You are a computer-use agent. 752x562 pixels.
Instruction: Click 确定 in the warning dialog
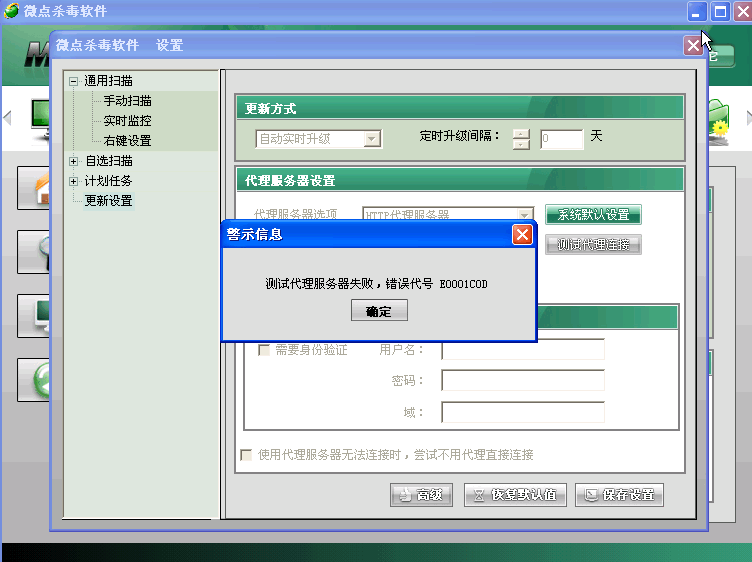379,311
